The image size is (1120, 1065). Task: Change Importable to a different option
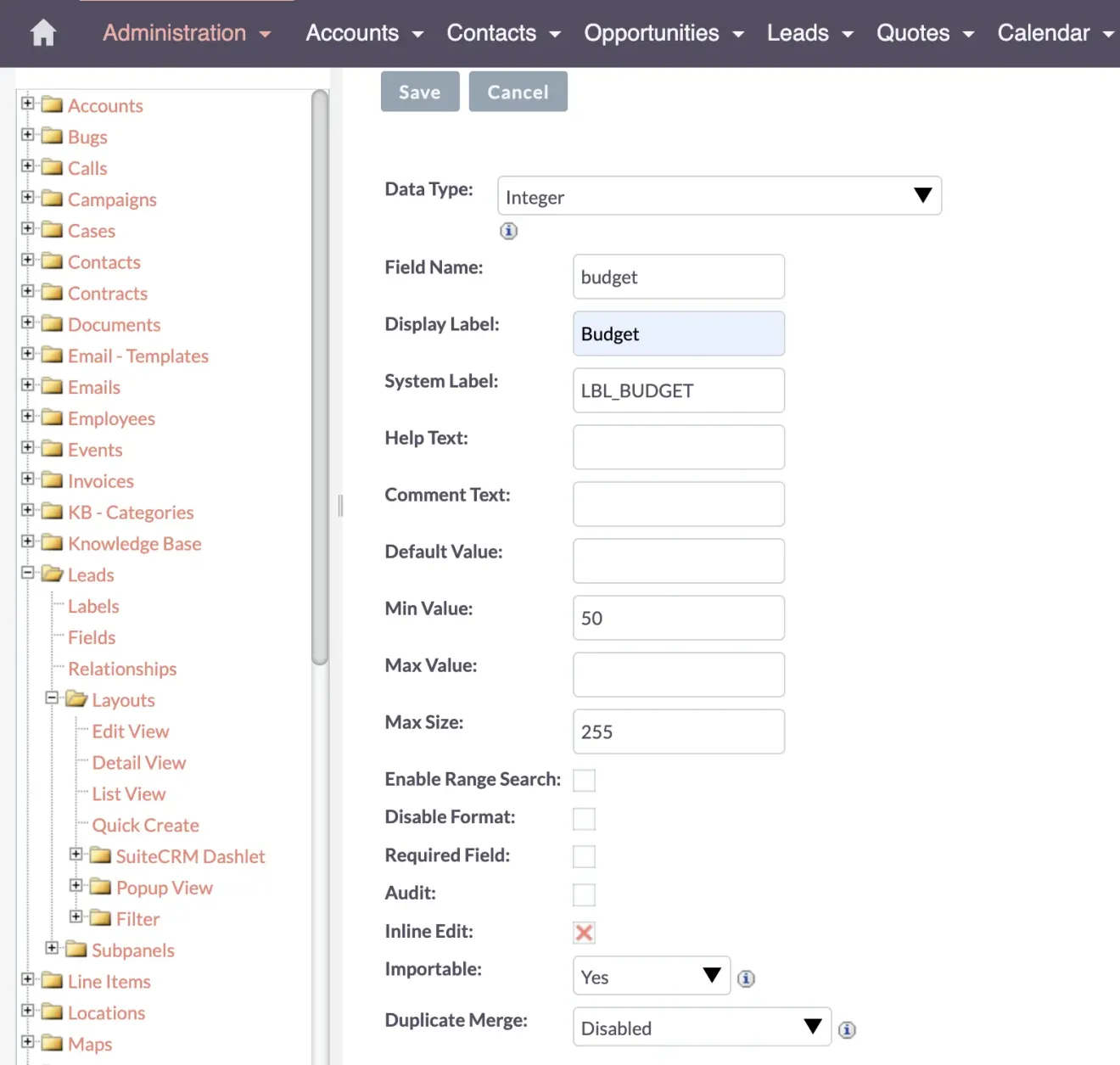click(x=650, y=976)
